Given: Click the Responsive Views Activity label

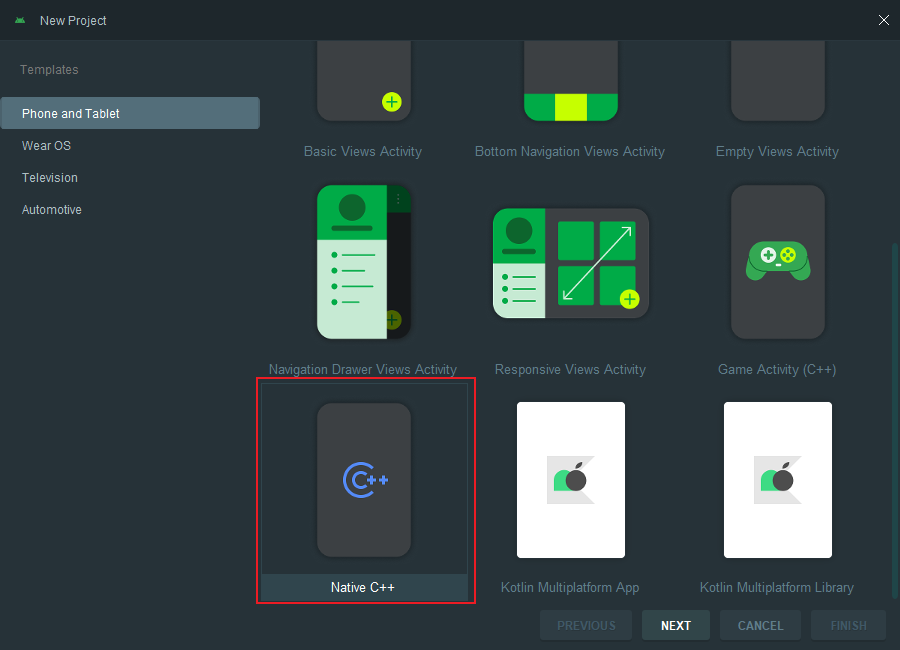Looking at the screenshot, I should (x=570, y=369).
